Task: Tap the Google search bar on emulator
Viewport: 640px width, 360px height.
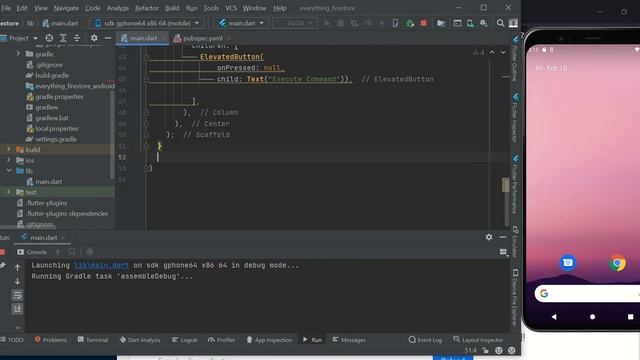Action: tap(587, 293)
